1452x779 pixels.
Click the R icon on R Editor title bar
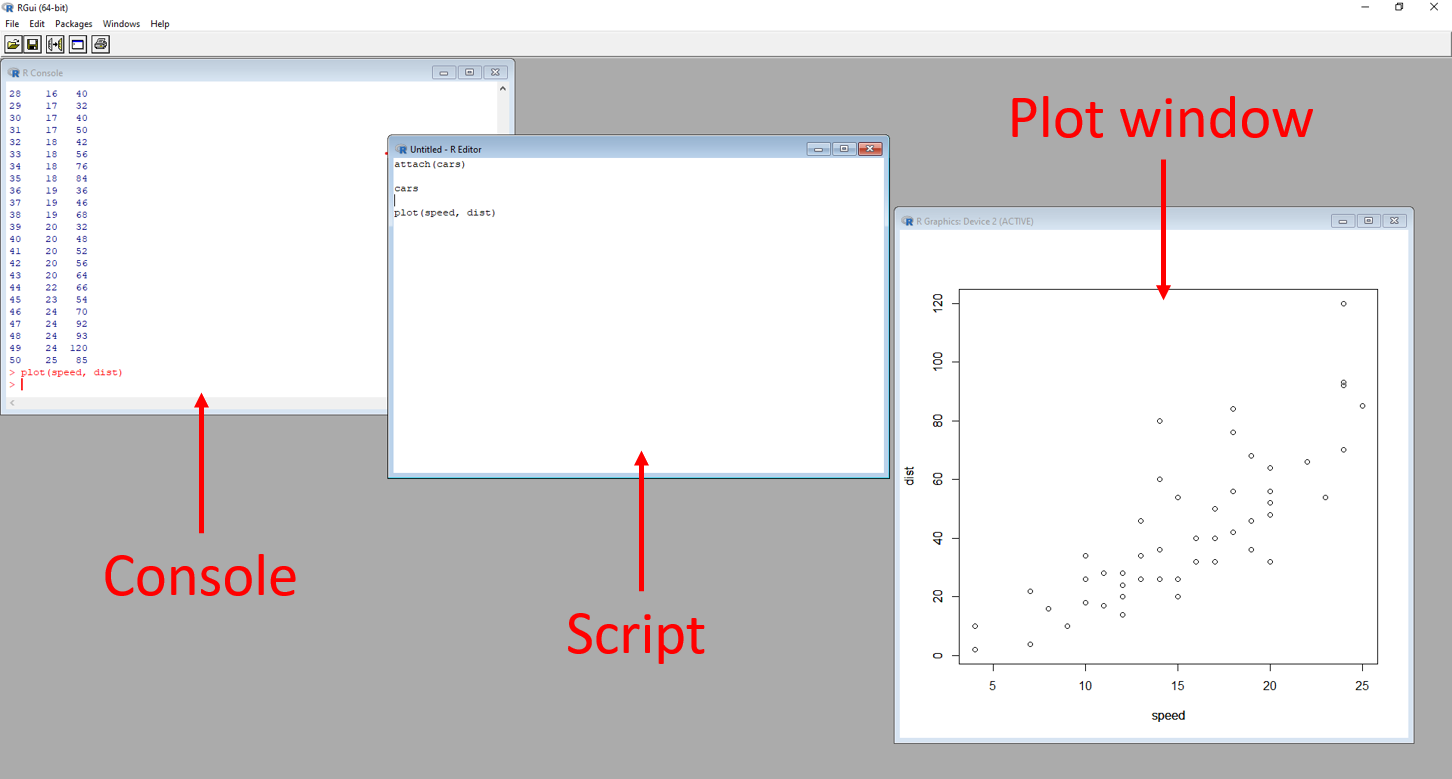coord(401,149)
